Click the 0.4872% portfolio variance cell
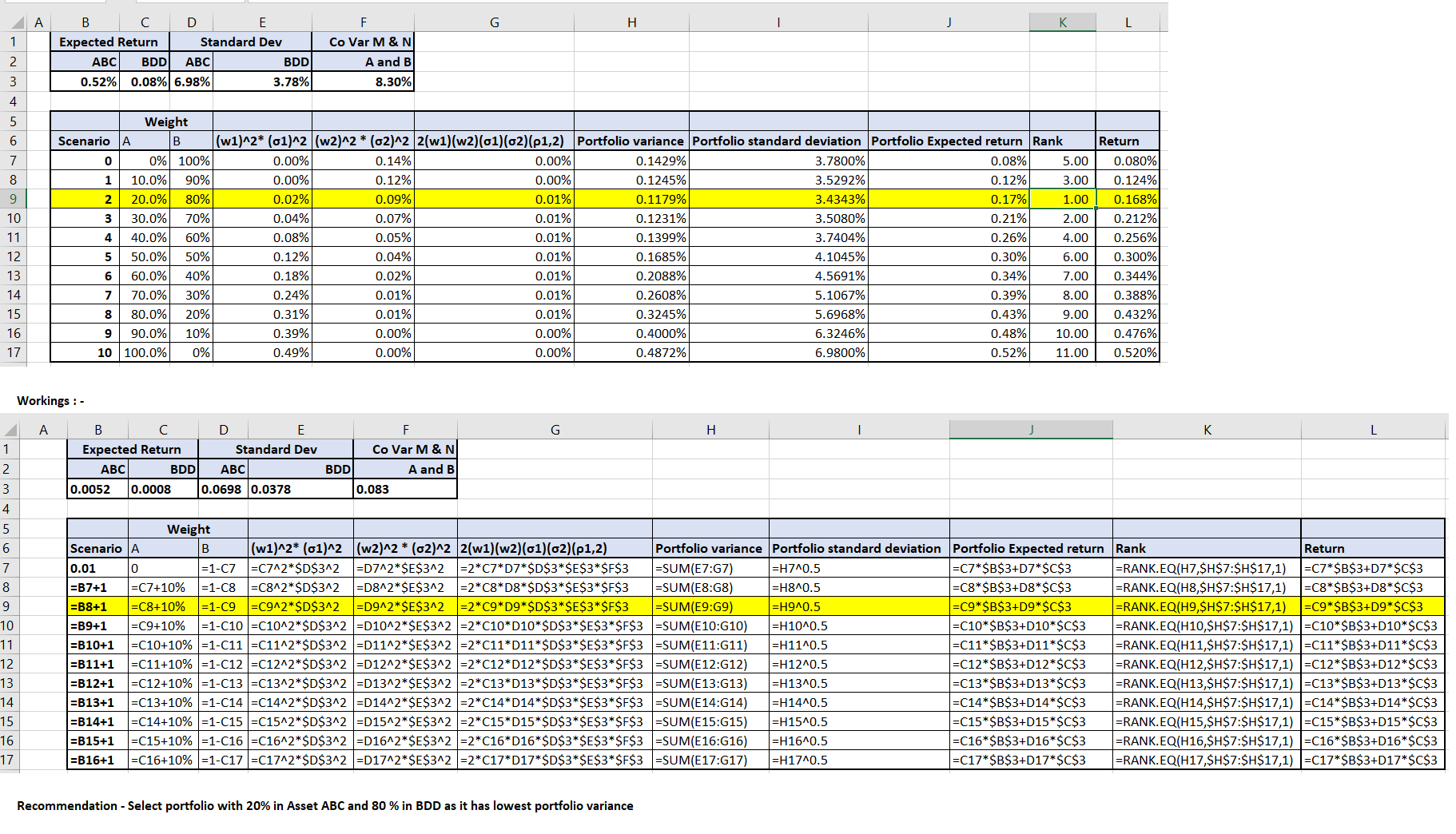The width and height of the screenshot is (1456, 834). (x=631, y=352)
